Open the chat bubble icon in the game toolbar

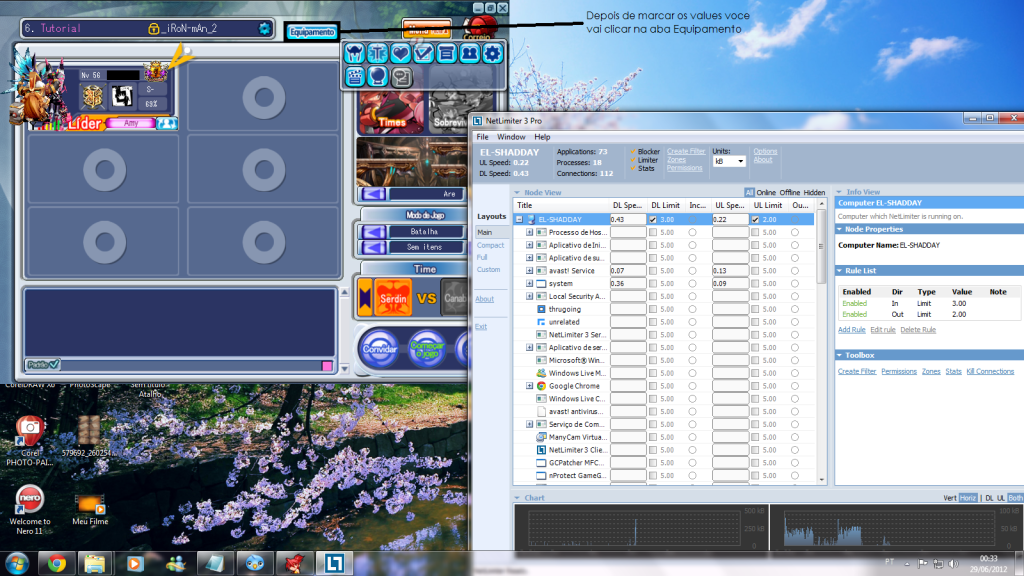402,77
